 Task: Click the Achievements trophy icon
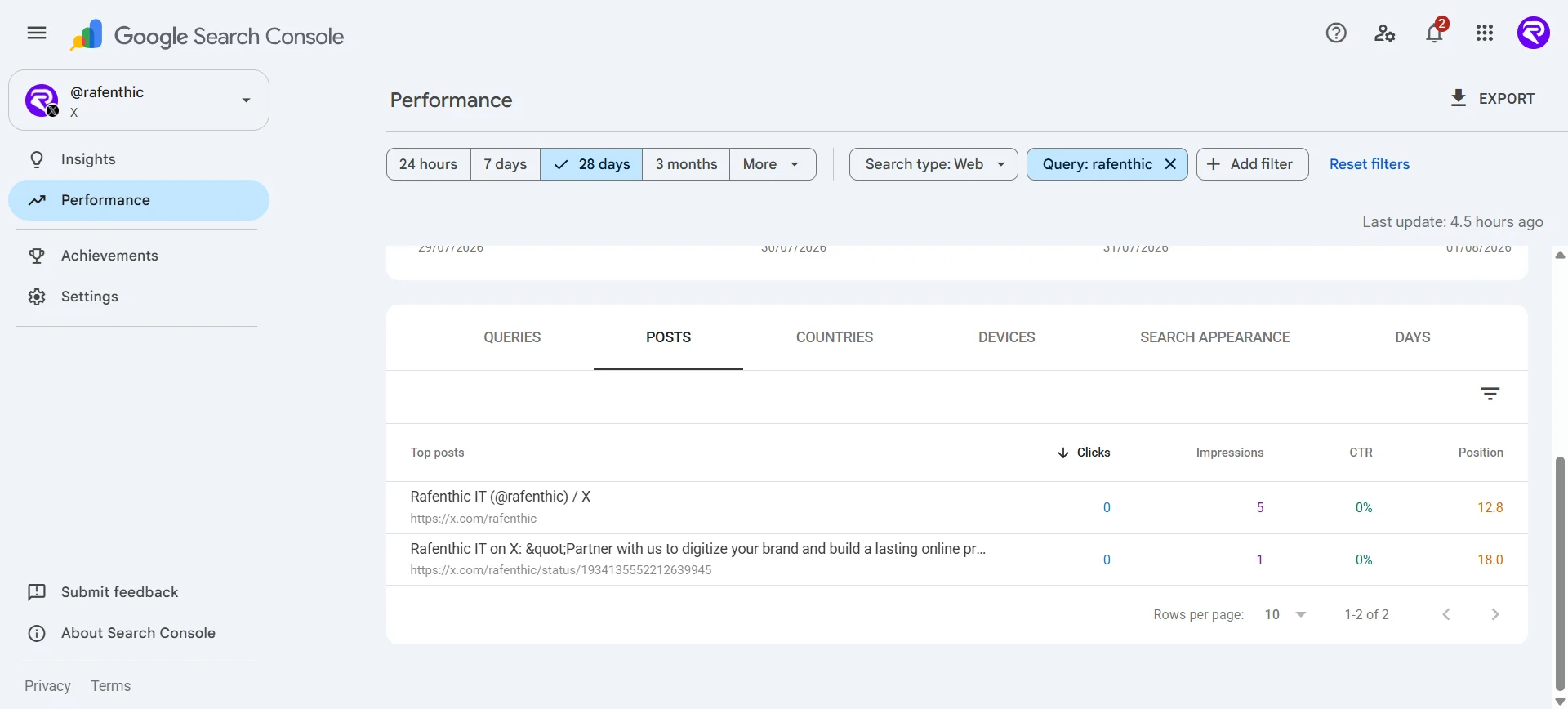(x=37, y=256)
